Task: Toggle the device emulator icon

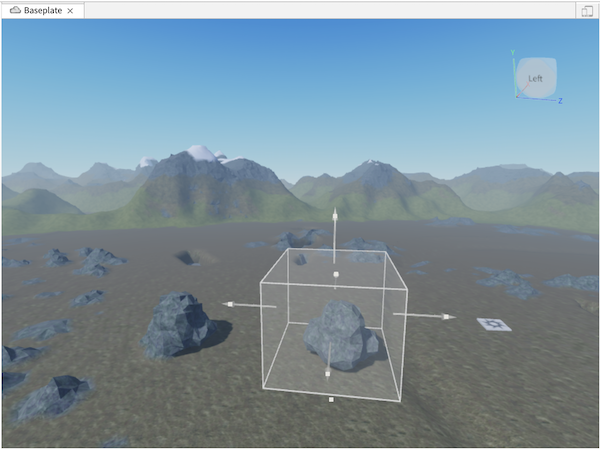Action: (x=587, y=11)
